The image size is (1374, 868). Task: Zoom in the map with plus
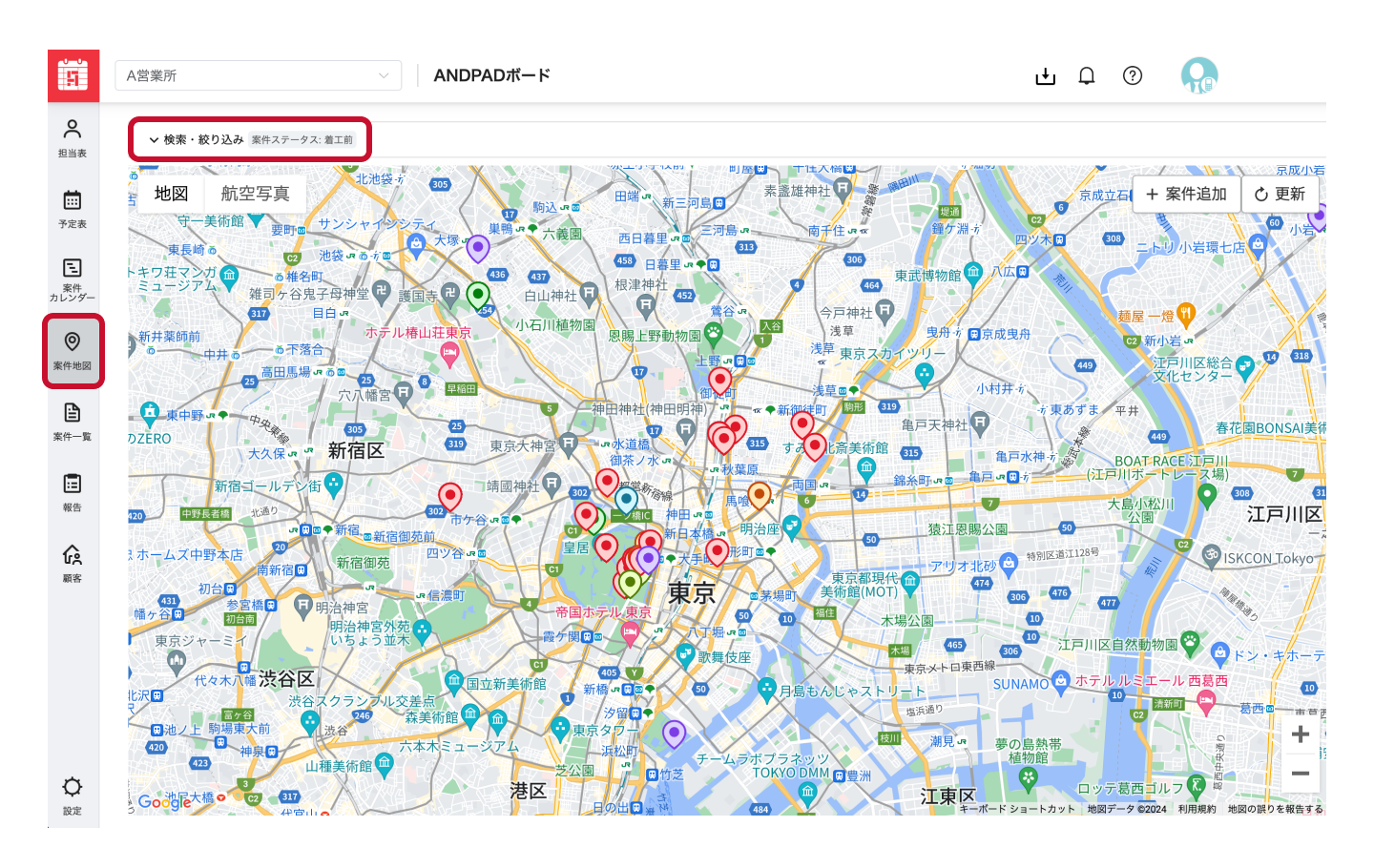tap(1301, 734)
